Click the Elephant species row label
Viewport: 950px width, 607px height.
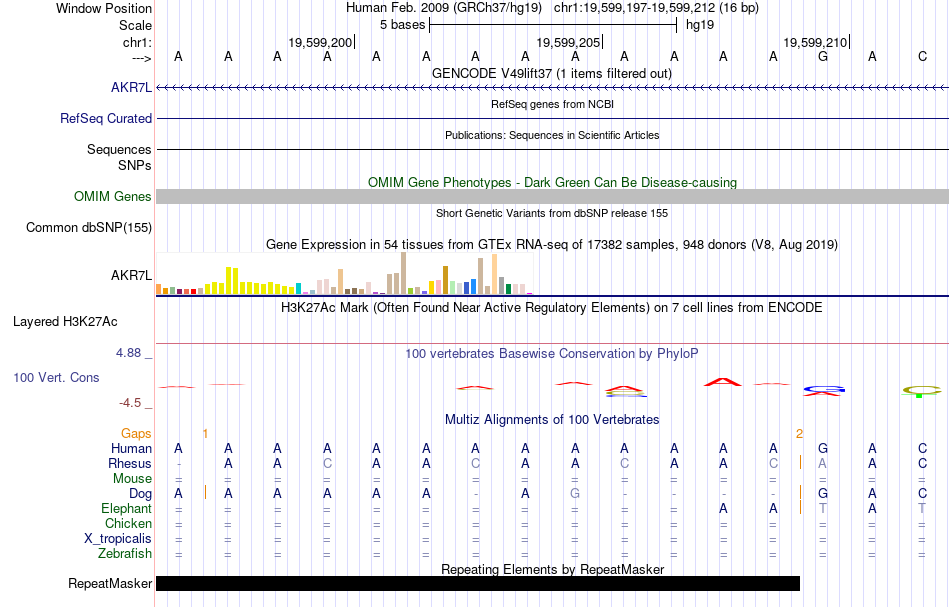click(126, 509)
